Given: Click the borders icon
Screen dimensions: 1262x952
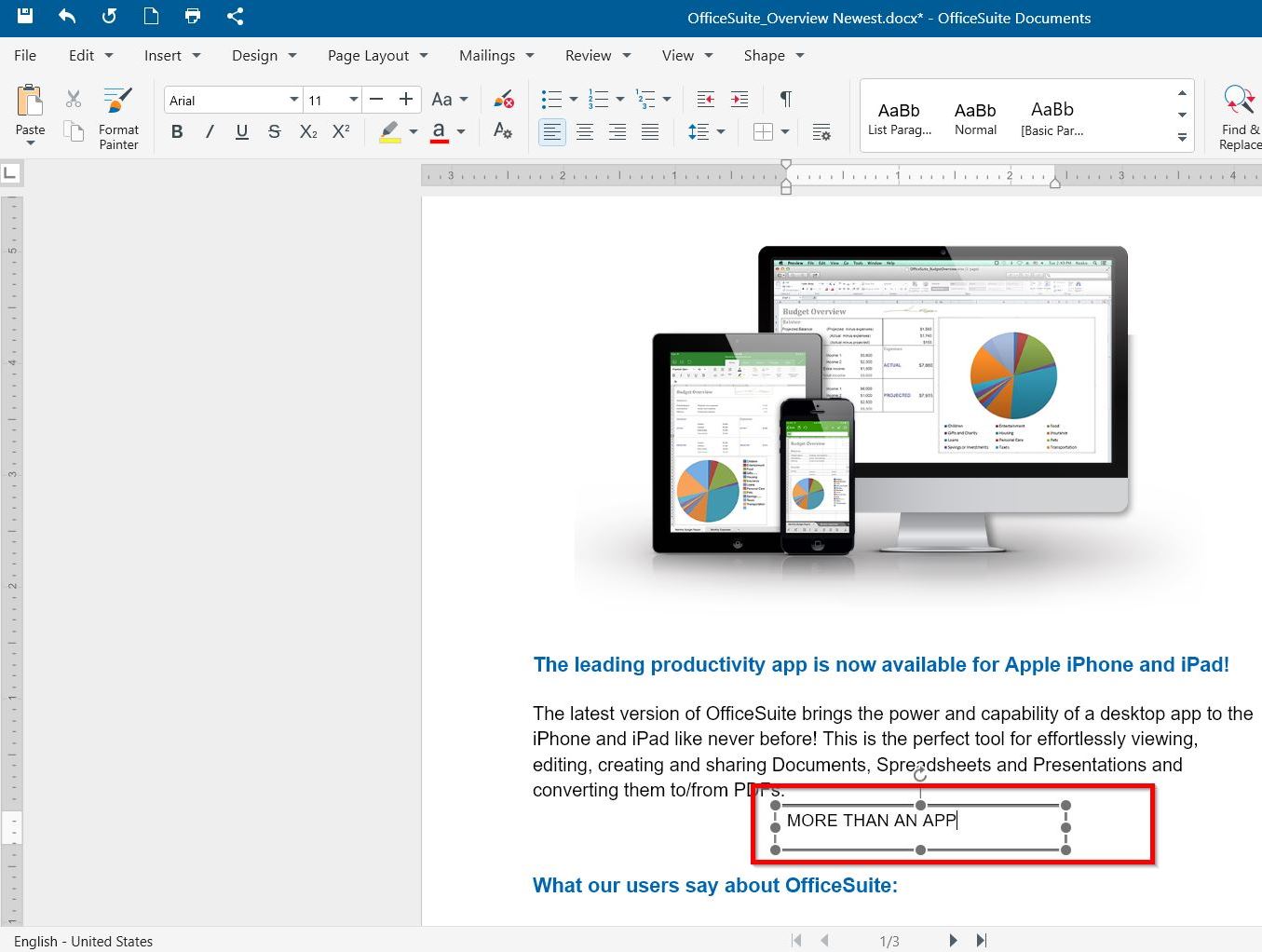Looking at the screenshot, I should [763, 132].
